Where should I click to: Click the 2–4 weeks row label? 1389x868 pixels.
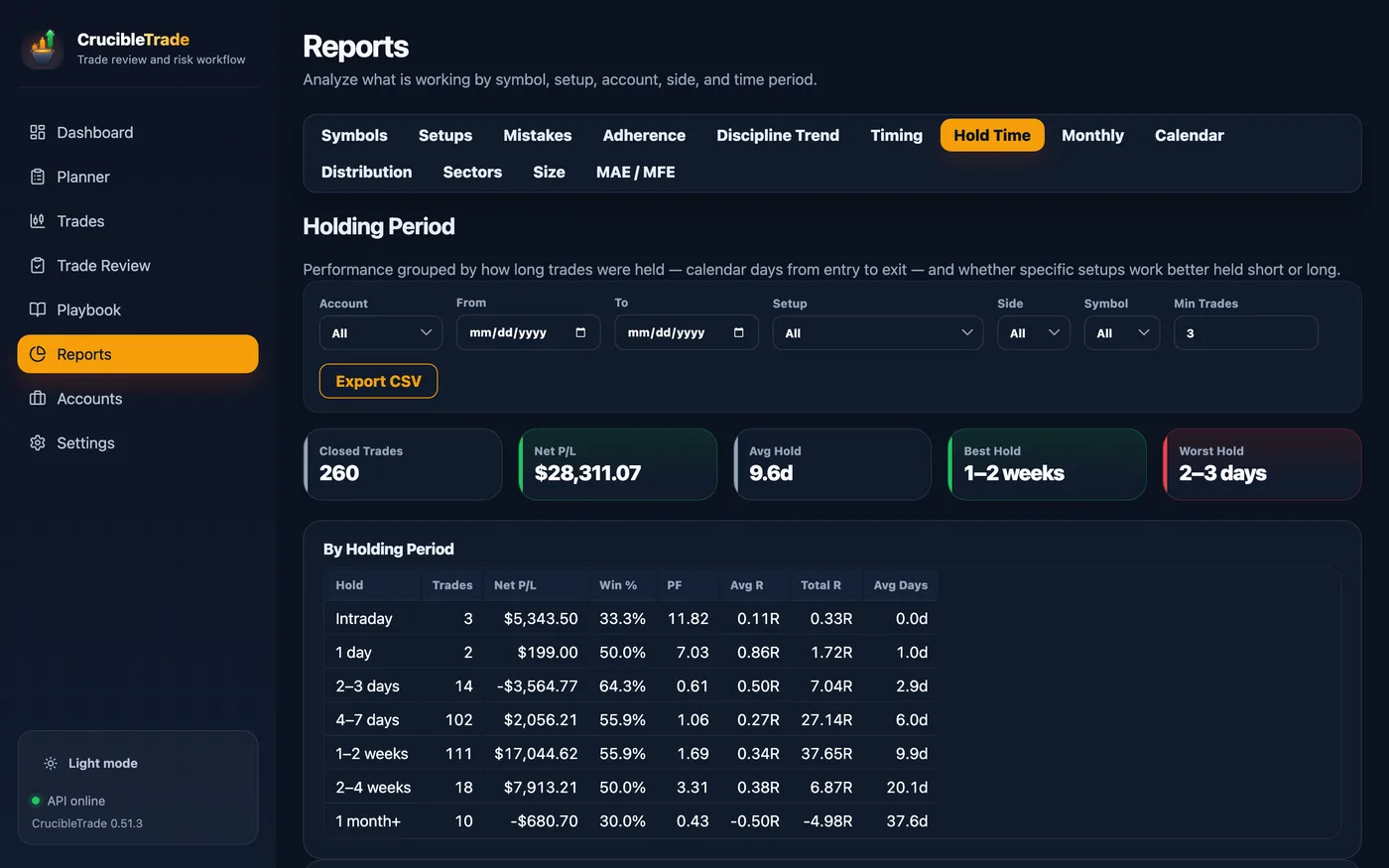click(373, 787)
